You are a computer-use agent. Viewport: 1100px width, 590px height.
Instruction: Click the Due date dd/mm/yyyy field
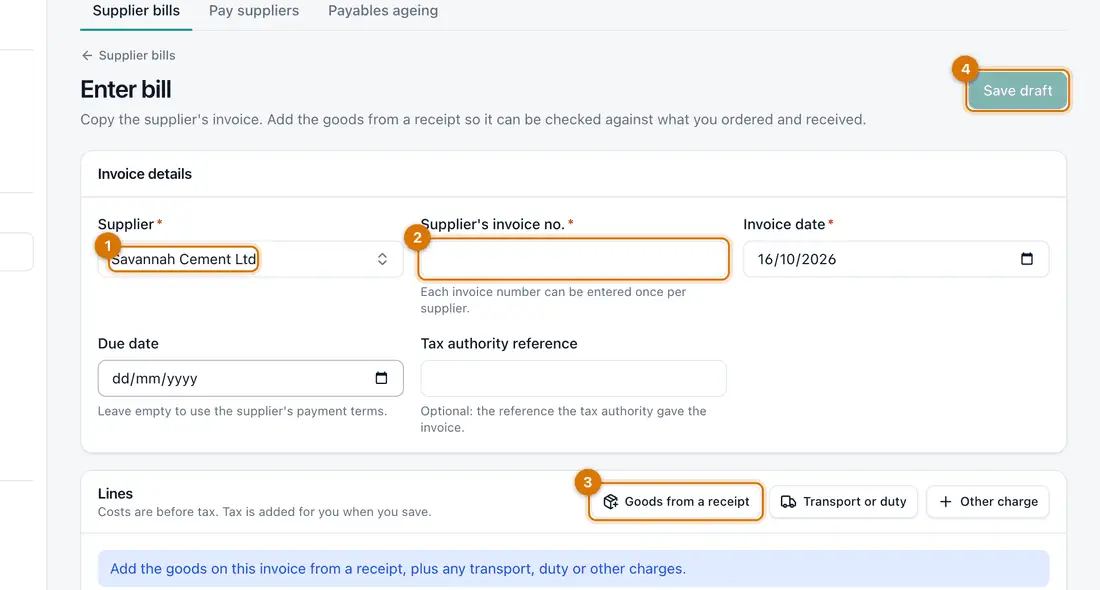[250, 378]
